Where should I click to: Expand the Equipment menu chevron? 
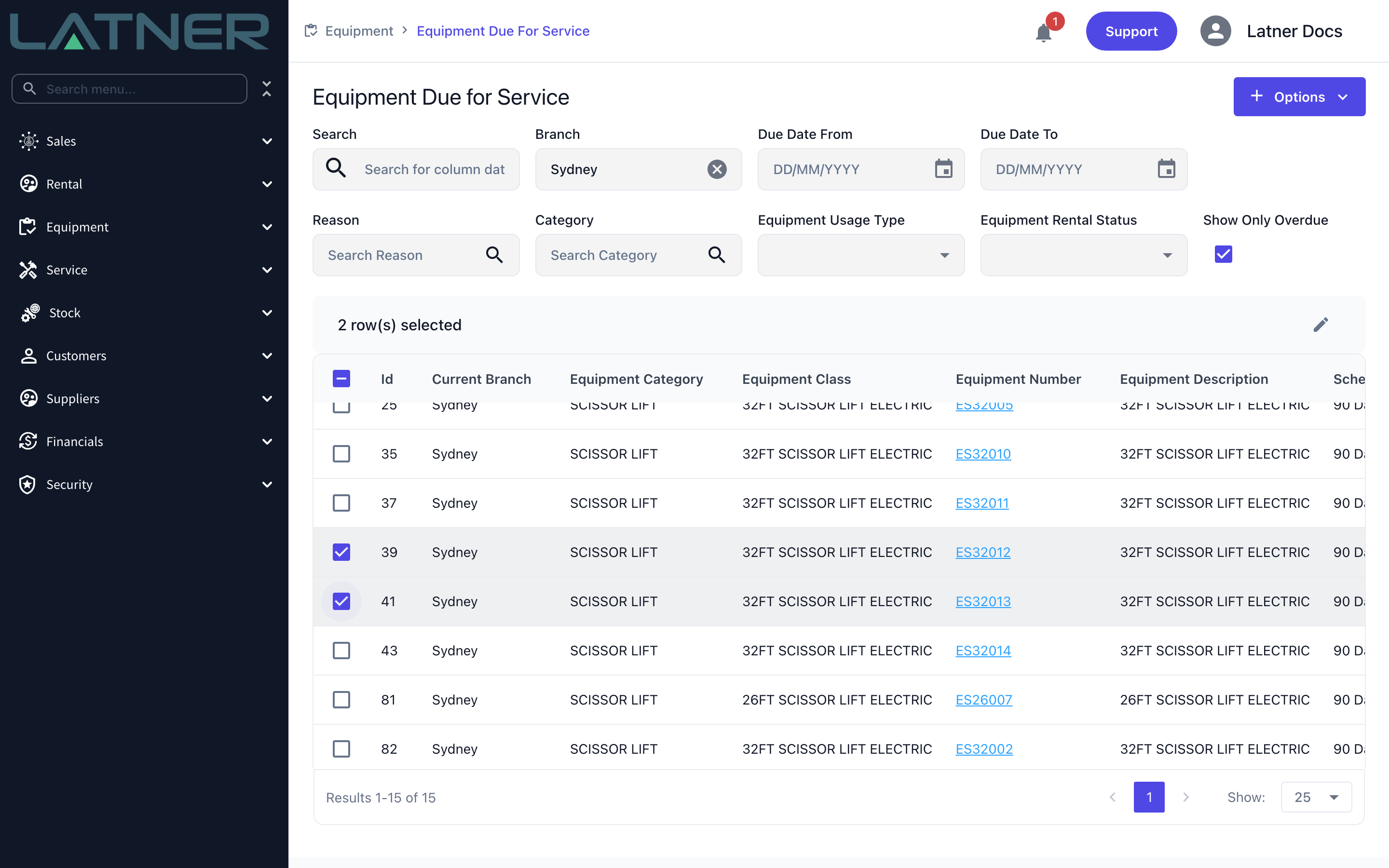267,227
